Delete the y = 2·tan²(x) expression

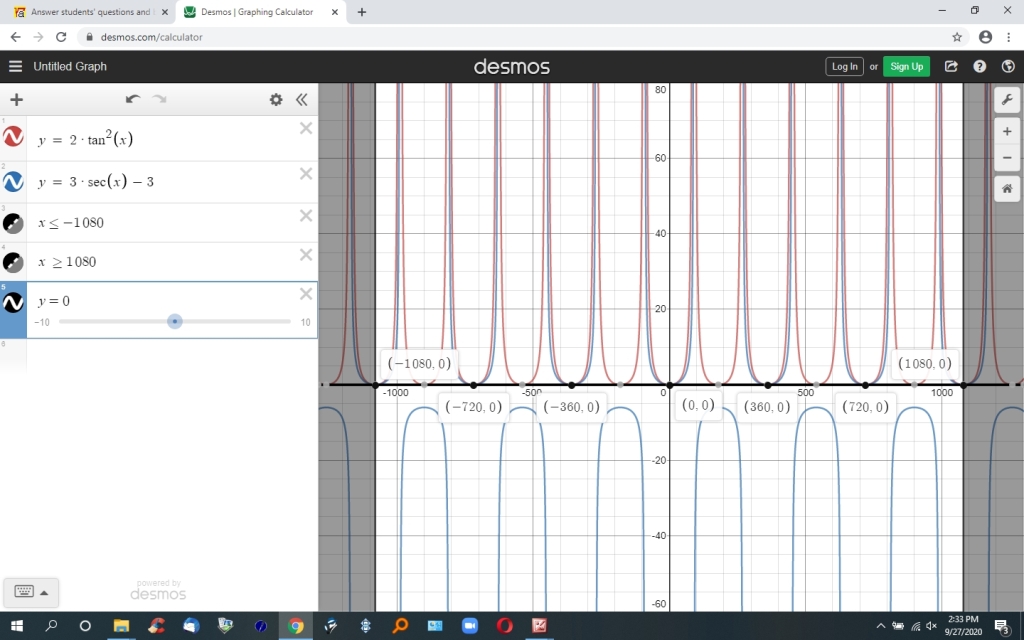pos(306,129)
